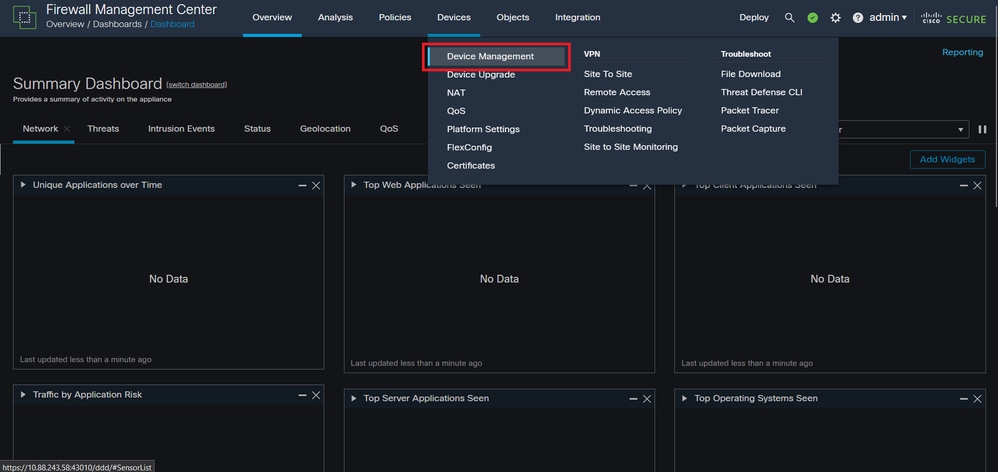Close the Unique Applications over Time widget
This screenshot has width=998, height=472.
316,185
